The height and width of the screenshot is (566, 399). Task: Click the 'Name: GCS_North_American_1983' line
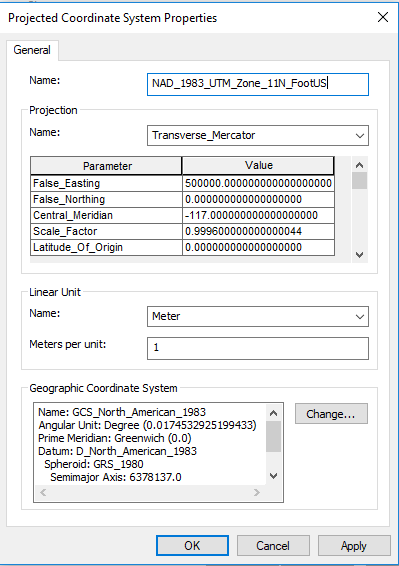click(122, 412)
